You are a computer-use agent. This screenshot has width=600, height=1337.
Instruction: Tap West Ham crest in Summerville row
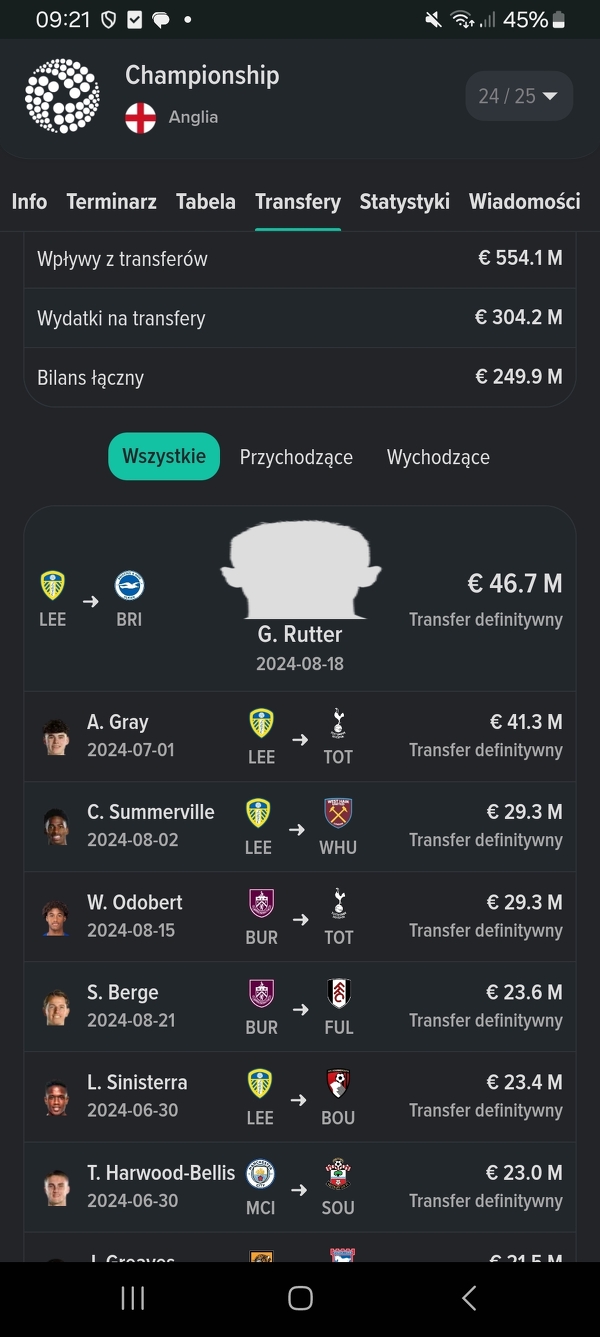coord(338,813)
